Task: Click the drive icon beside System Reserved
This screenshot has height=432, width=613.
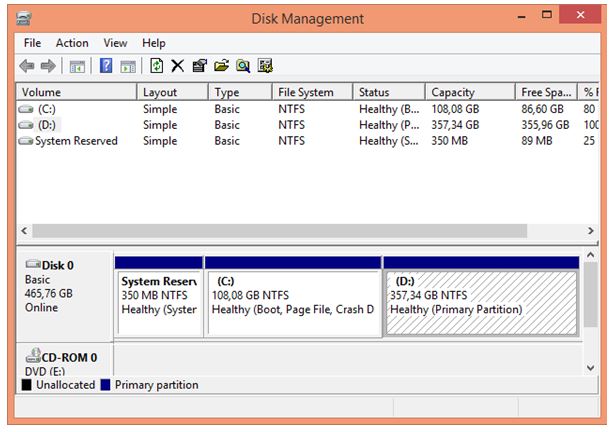Action: point(26,141)
